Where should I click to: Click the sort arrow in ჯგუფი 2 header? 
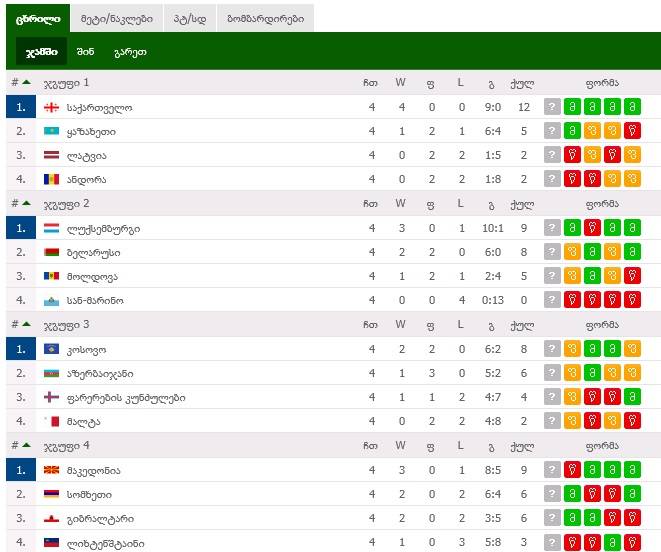(x=26, y=203)
